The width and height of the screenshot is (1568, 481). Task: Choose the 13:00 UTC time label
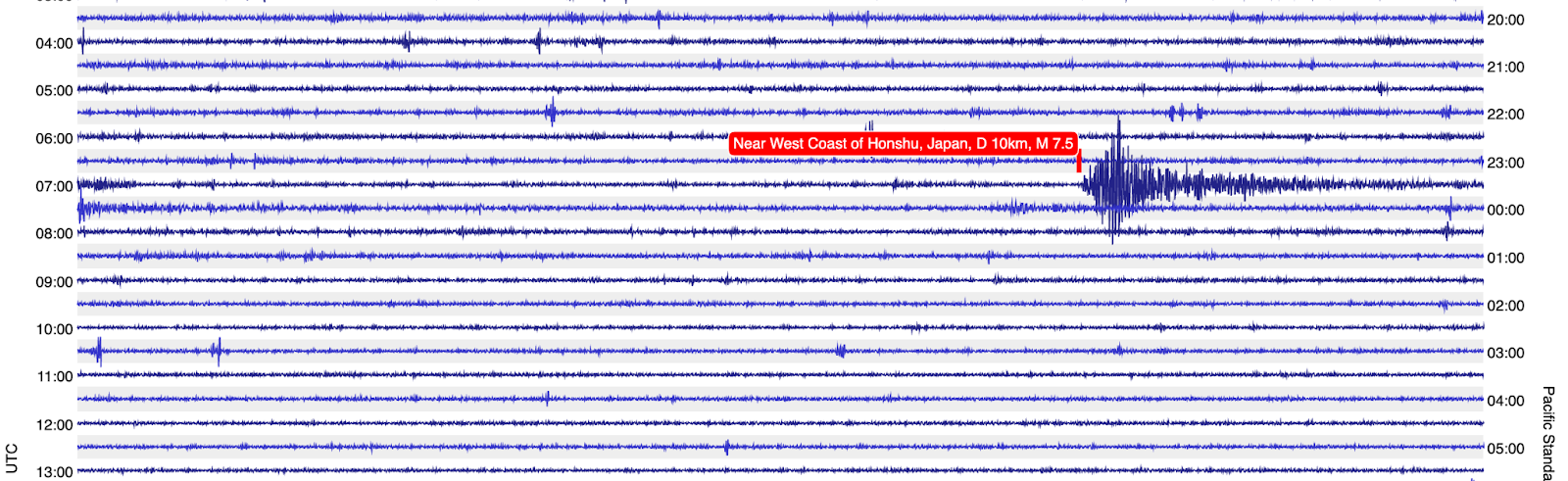54,472
